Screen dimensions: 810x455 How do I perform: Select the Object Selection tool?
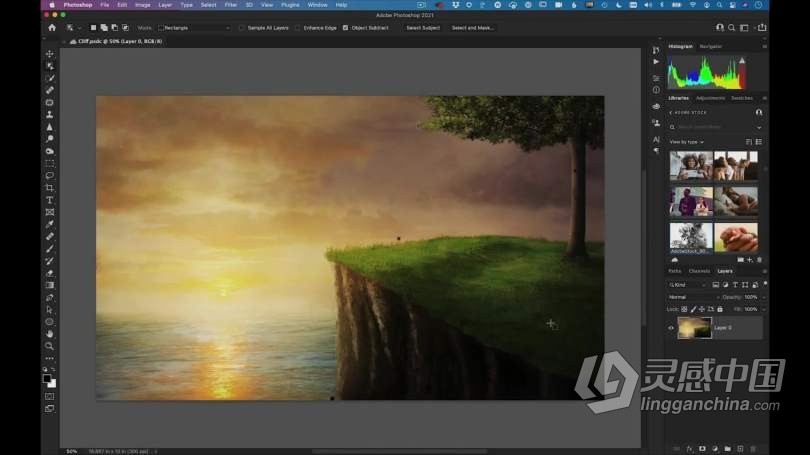click(x=50, y=66)
